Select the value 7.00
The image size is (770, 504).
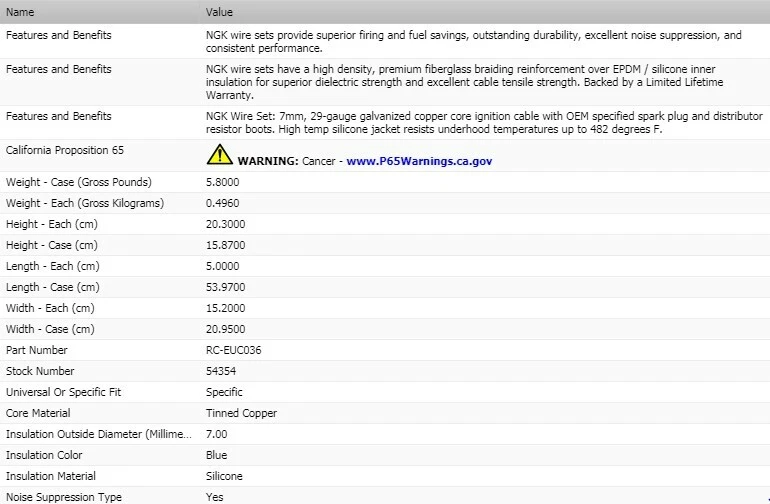(217, 434)
